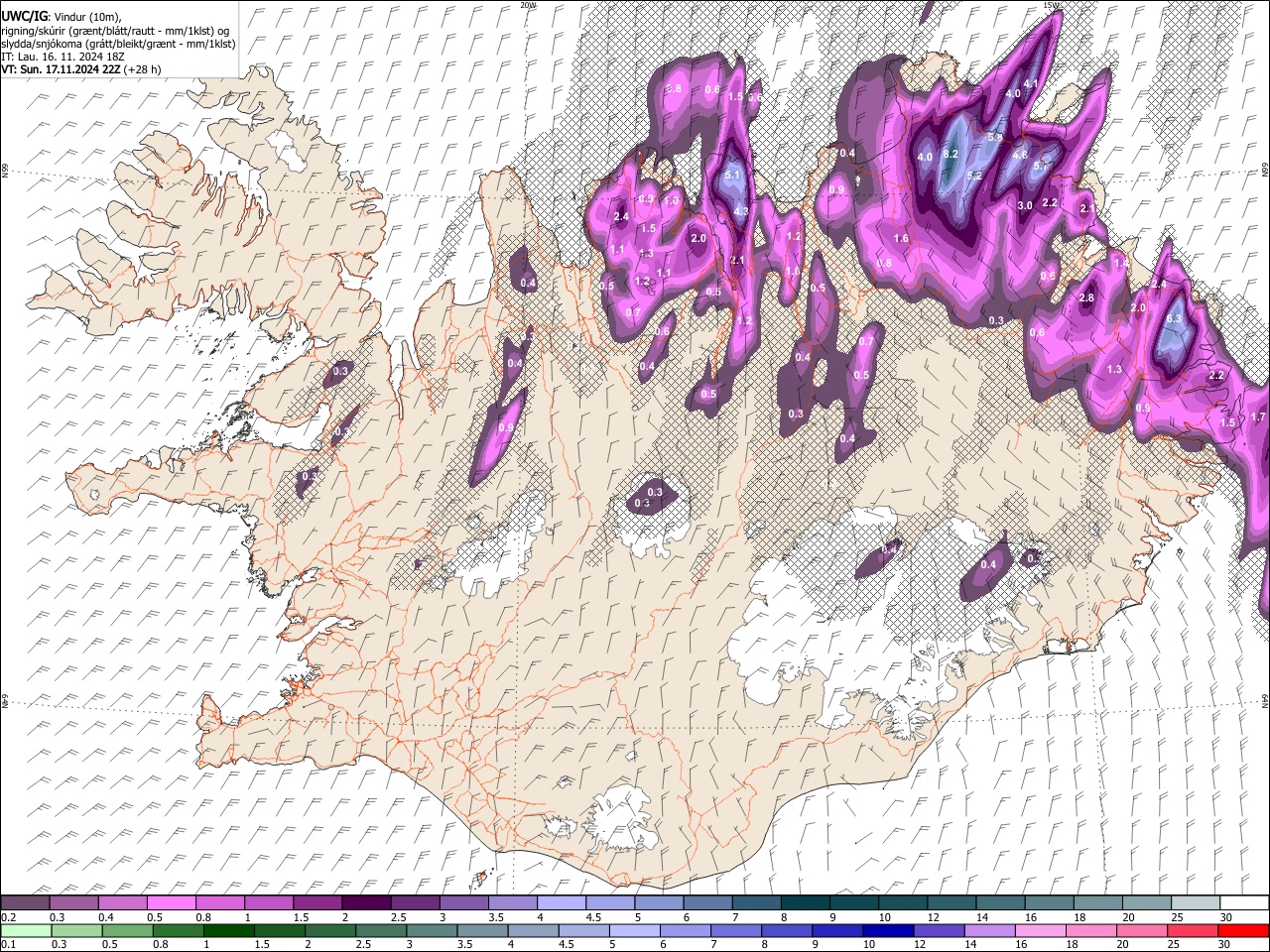Click the 1.7 value at the eastern map edge
This screenshot has height=952, width=1270.
pos(1258,417)
